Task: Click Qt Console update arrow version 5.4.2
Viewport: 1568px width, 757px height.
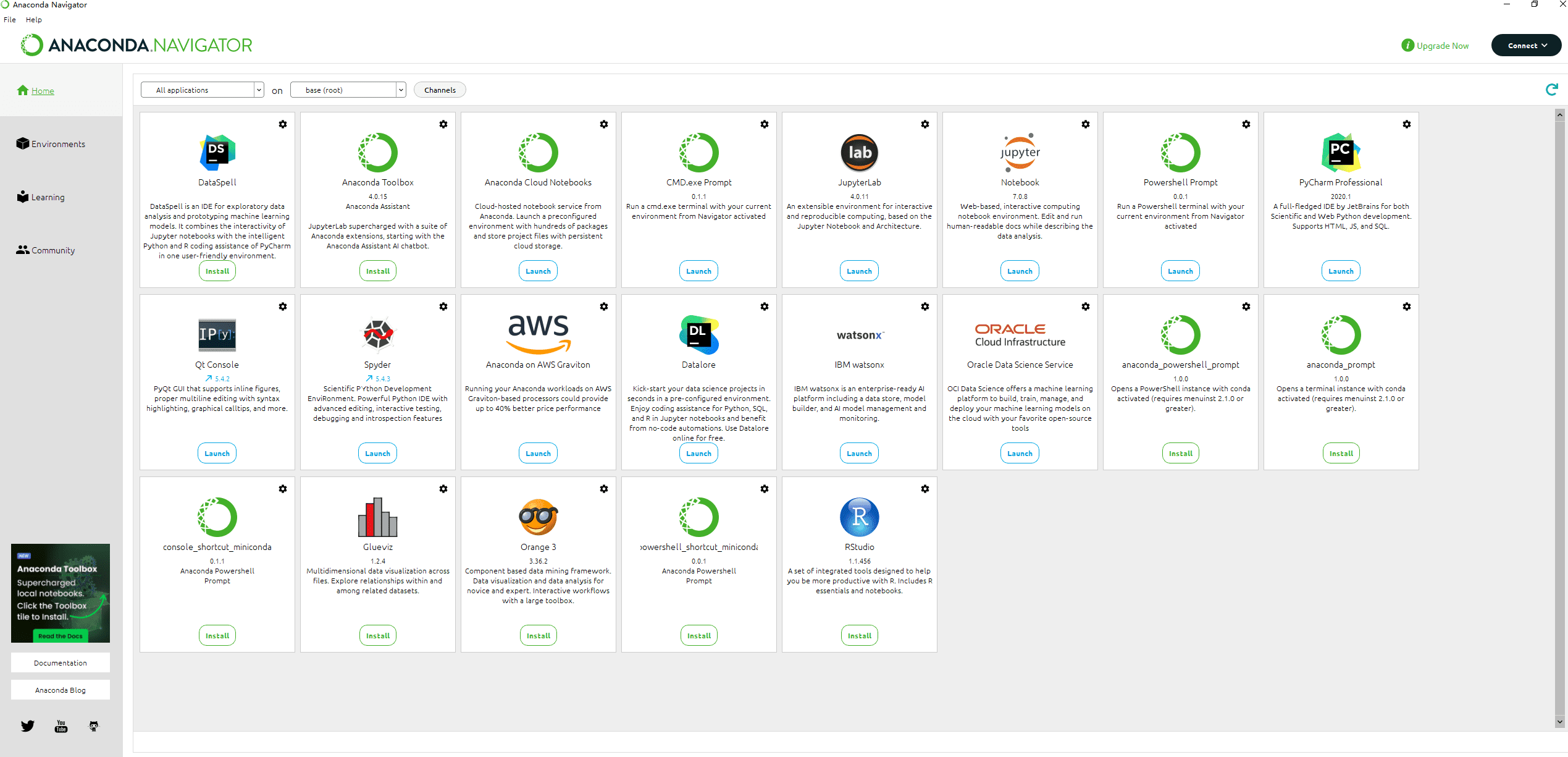Action: (x=217, y=379)
